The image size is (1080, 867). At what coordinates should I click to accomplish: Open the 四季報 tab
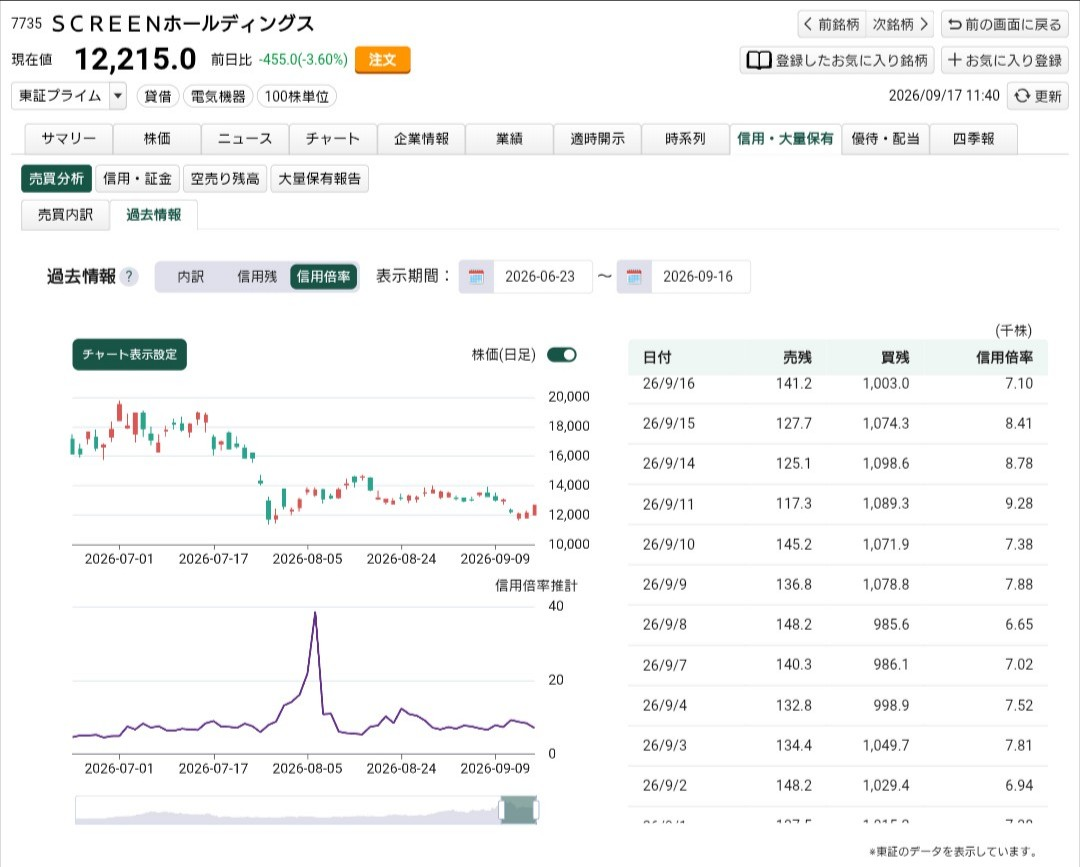click(974, 139)
